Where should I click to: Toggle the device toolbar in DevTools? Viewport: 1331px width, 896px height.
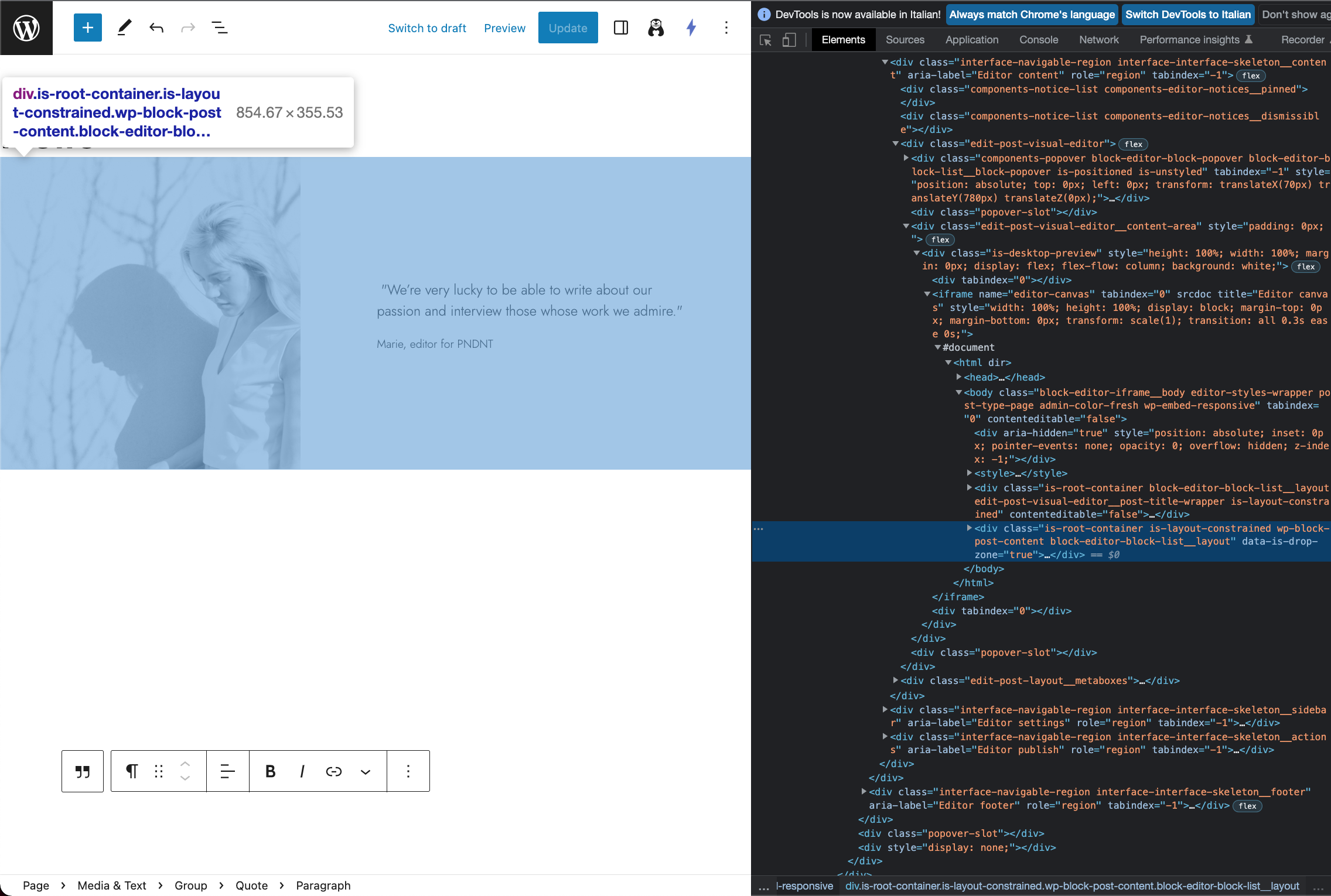(x=789, y=40)
